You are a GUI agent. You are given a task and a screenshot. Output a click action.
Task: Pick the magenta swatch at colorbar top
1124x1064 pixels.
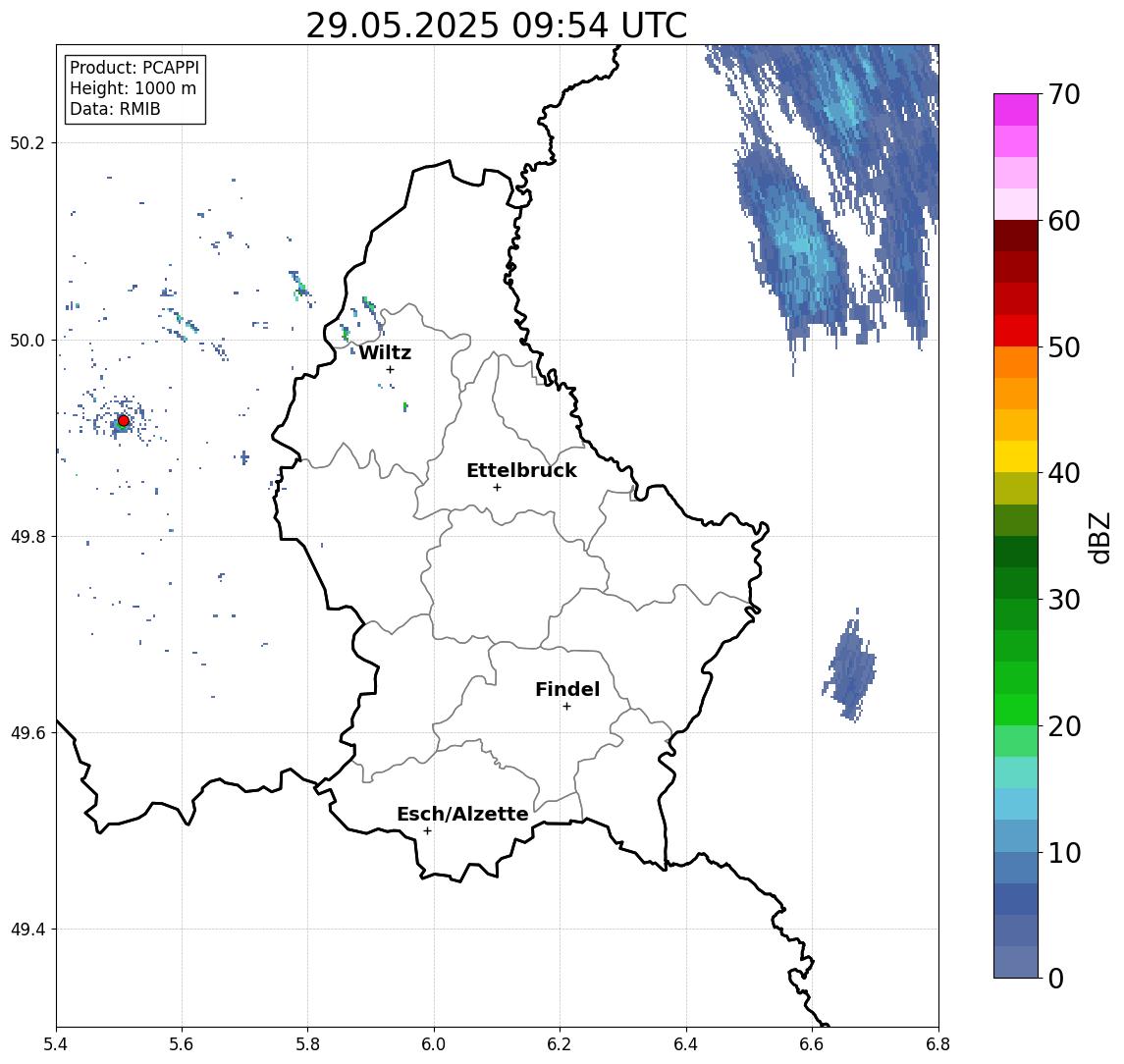click(1016, 110)
